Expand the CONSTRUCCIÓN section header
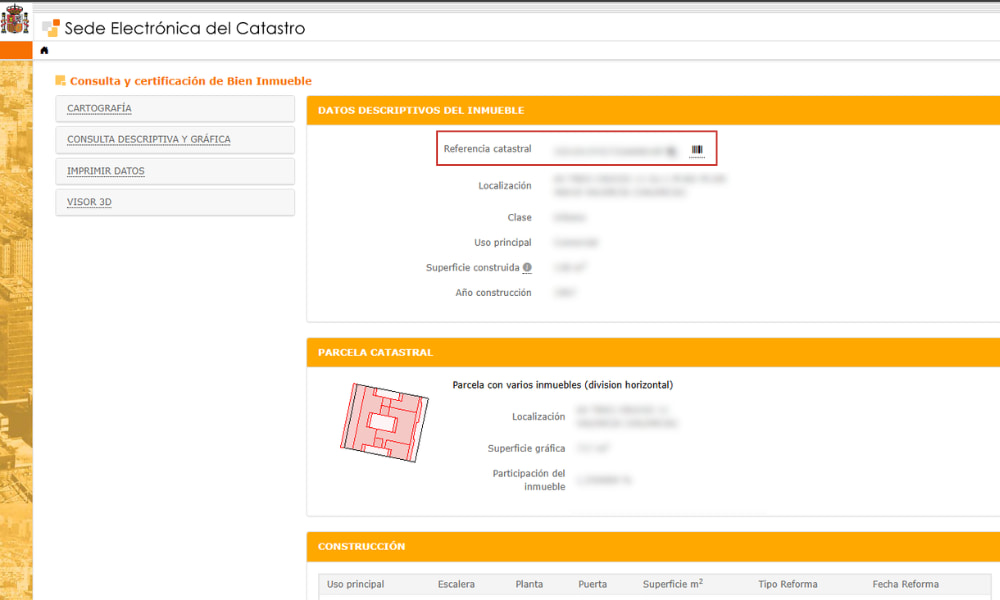1000x600 pixels. coord(361,546)
